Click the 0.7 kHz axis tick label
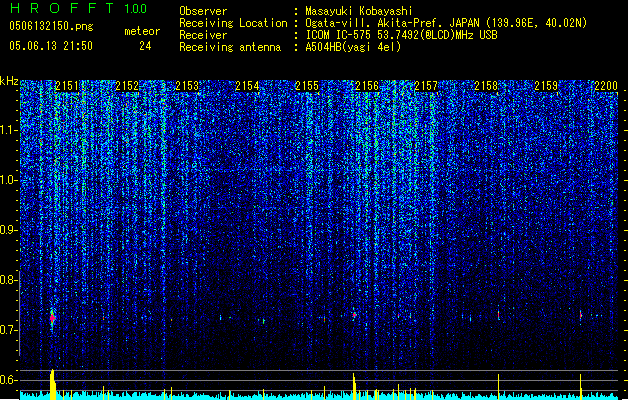This screenshot has width=629, height=400. click(9, 330)
